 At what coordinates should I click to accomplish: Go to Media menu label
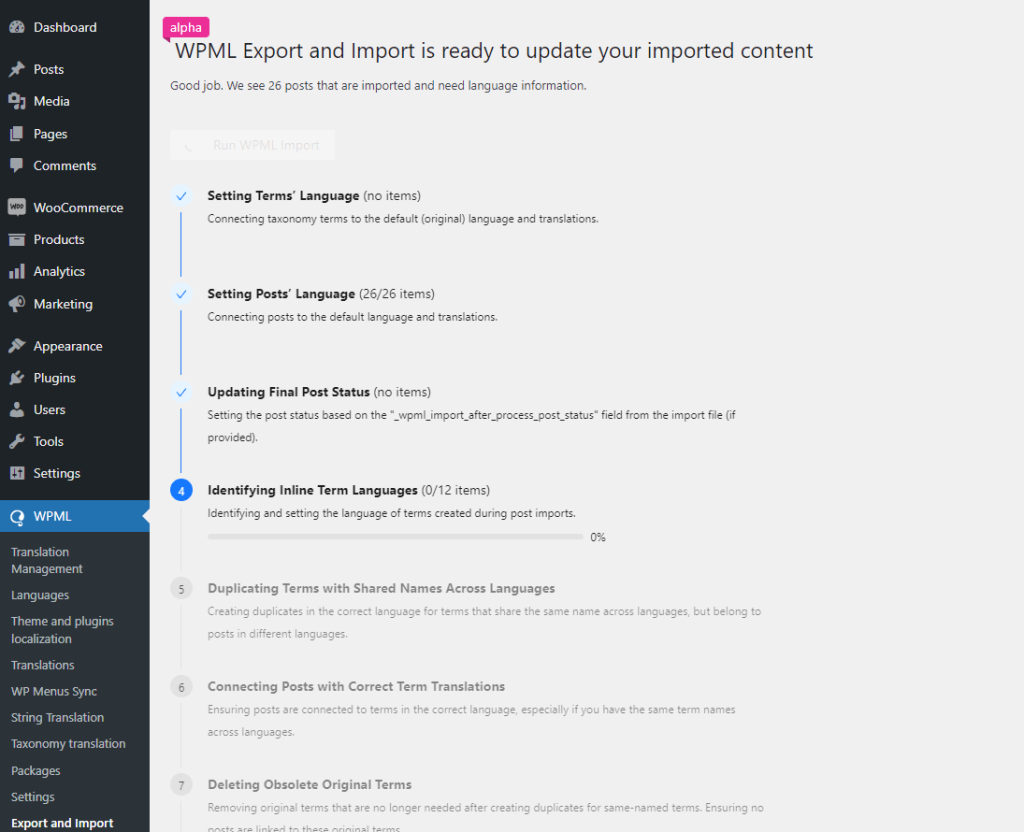pos(52,101)
